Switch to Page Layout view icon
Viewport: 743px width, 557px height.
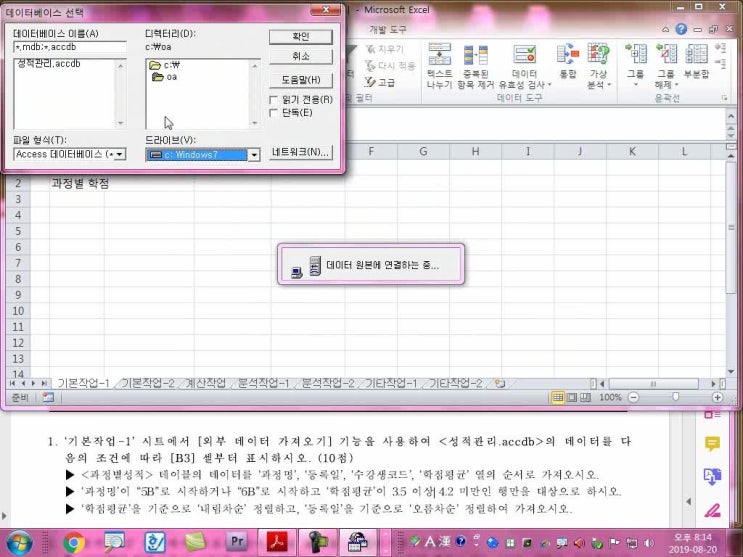(572, 397)
